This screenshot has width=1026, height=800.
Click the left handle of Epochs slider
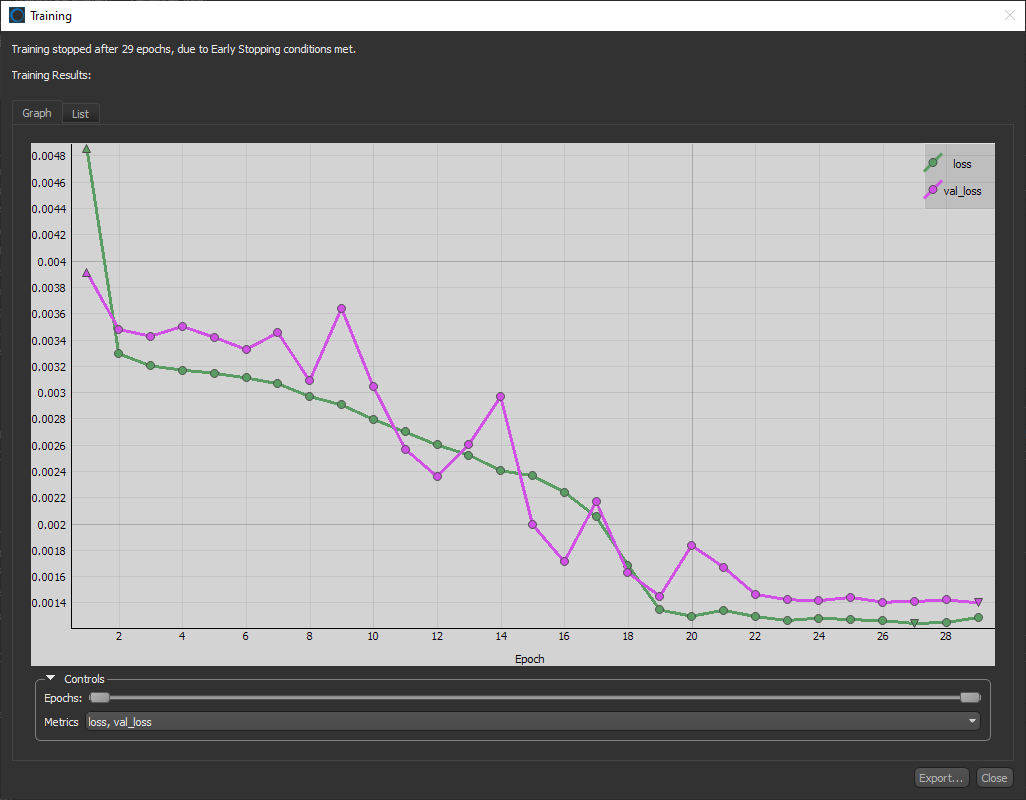coord(99,697)
